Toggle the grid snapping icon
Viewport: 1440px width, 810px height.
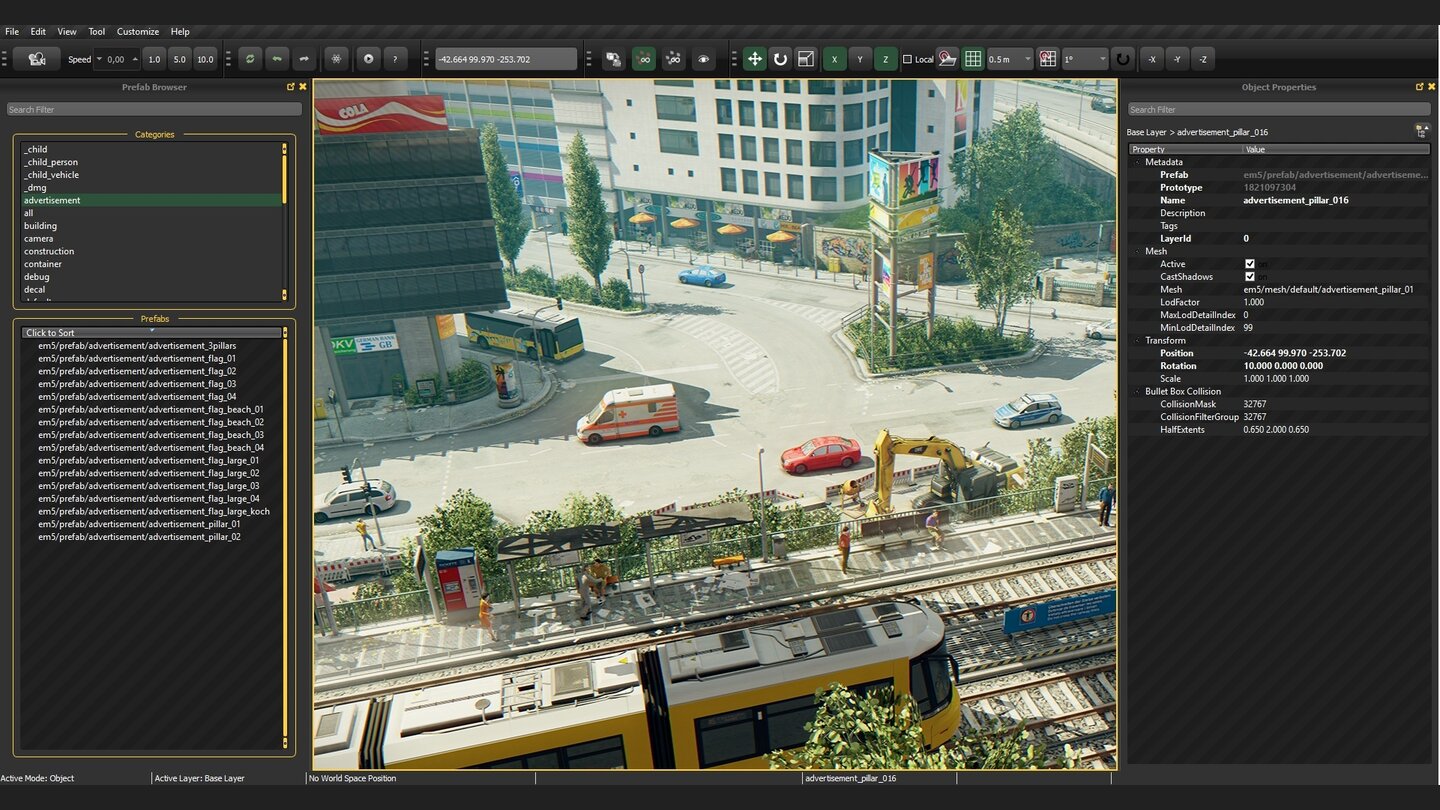click(973, 59)
